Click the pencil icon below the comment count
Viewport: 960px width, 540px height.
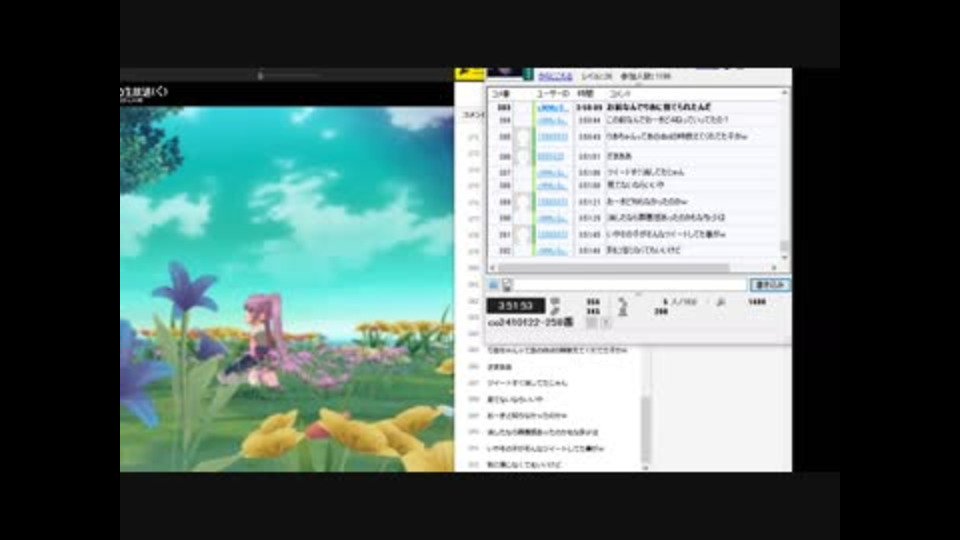tap(555, 312)
